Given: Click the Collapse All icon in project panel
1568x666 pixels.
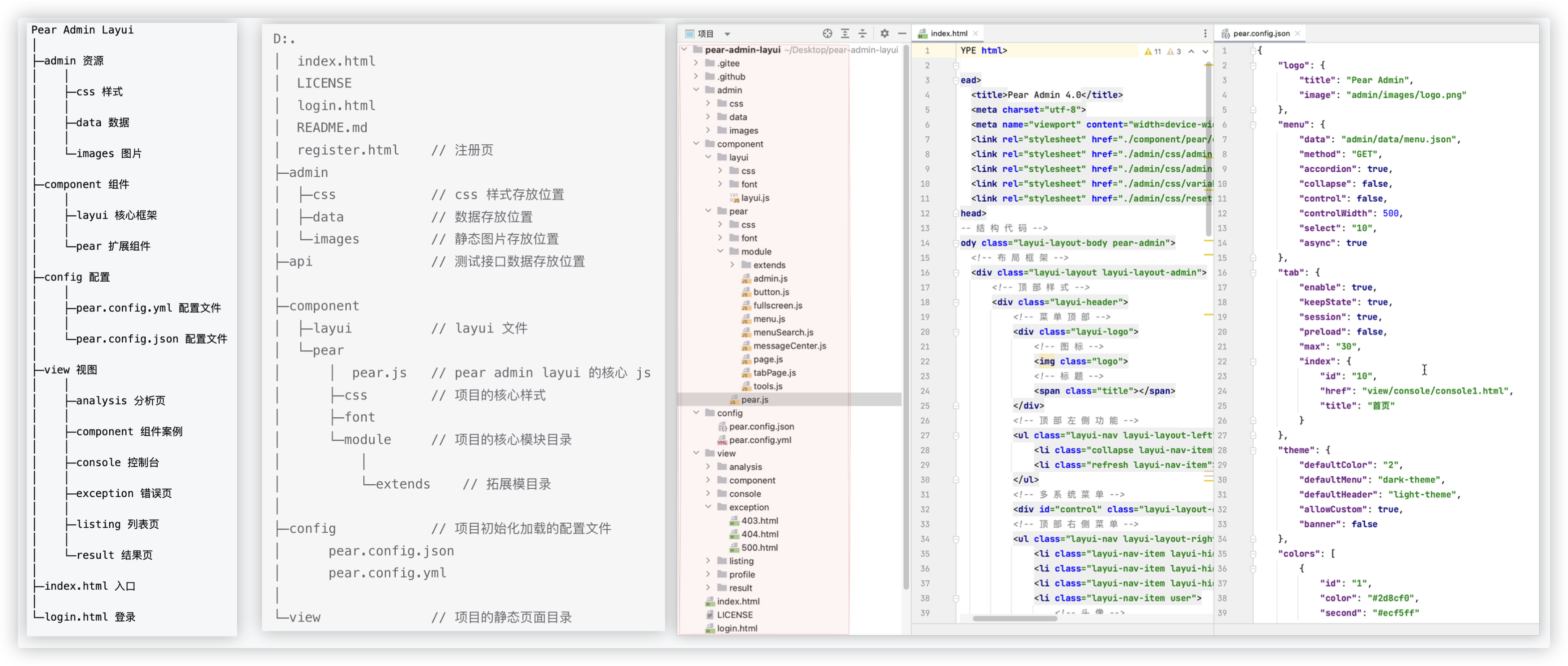Looking at the screenshot, I should tap(862, 33).
